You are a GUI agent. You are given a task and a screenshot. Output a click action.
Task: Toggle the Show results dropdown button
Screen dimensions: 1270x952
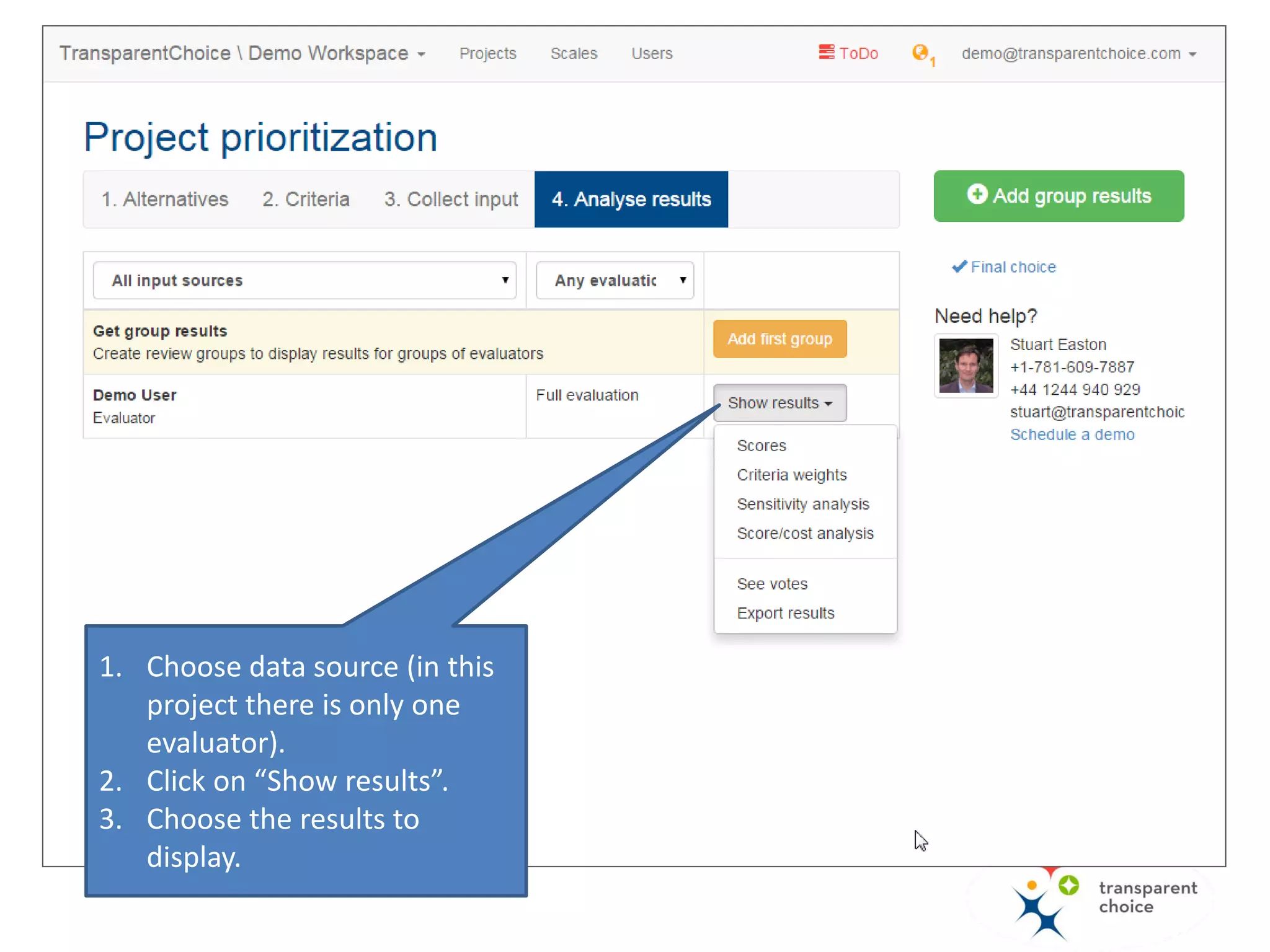tap(779, 403)
